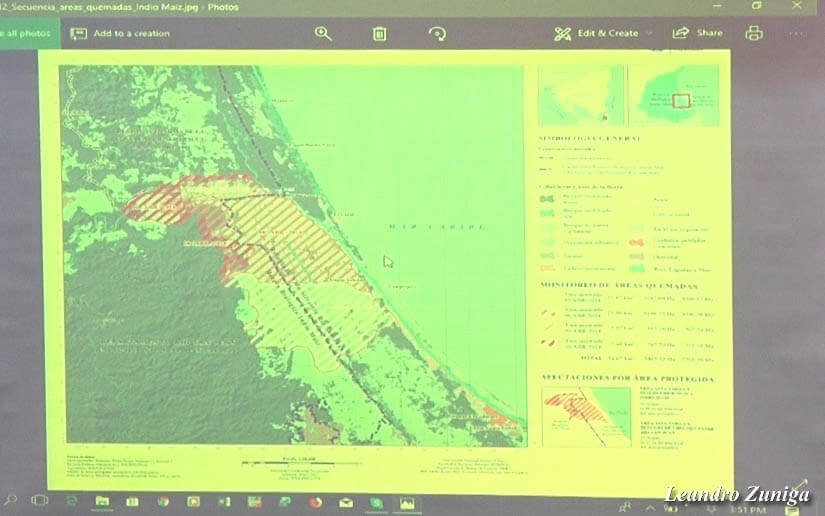The width and height of the screenshot is (825, 516).
Task: Open Task View from the taskbar
Action: [x=40, y=500]
